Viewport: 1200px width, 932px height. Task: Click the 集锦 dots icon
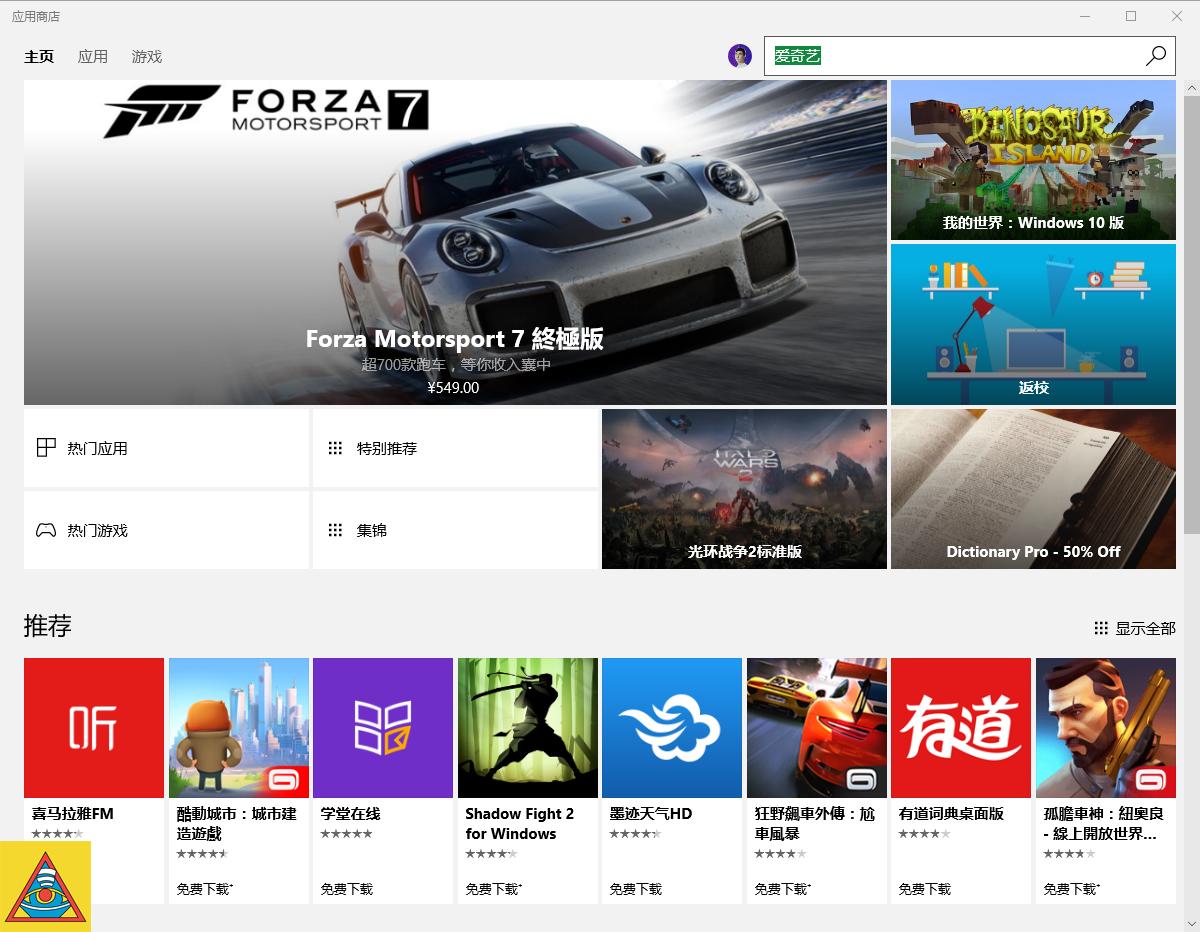[335, 530]
